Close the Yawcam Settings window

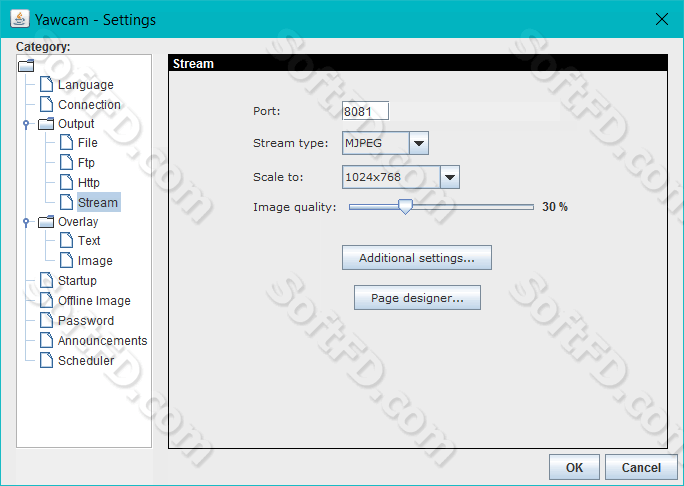coord(662,19)
